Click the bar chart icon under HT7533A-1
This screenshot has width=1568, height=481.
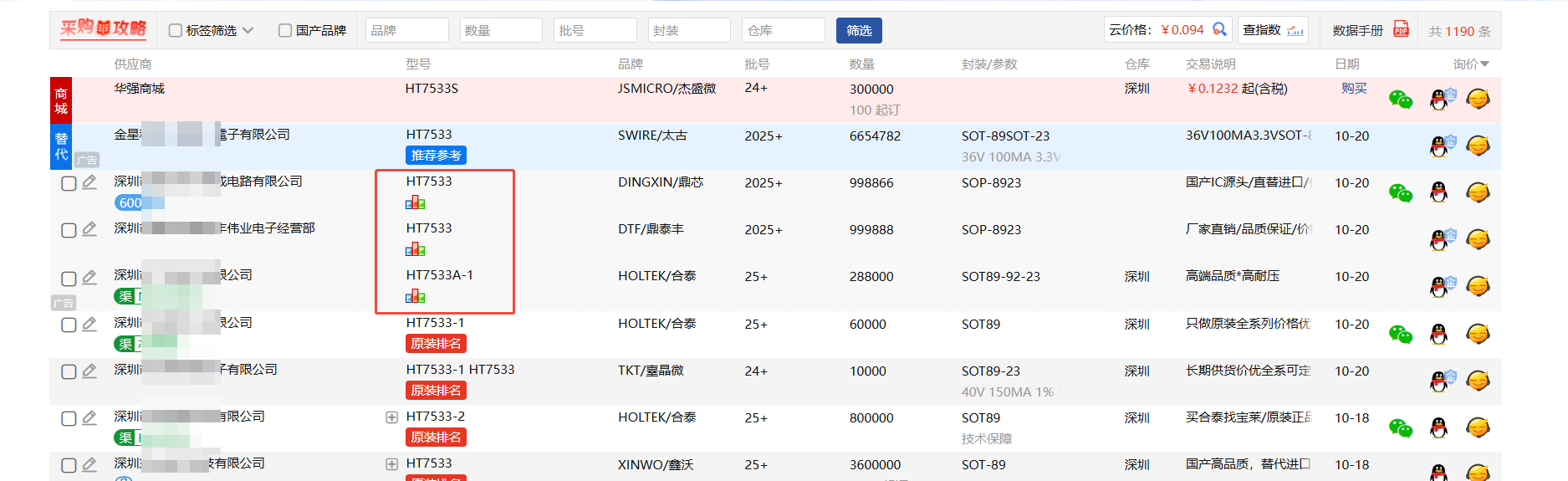415,296
